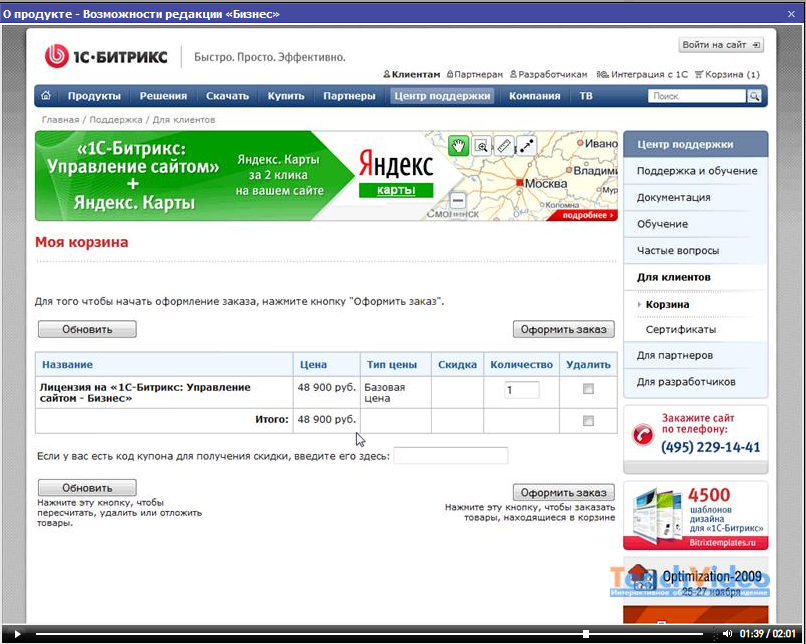Open the Решения menu
Viewport: 806px width, 644px height.
[163, 96]
